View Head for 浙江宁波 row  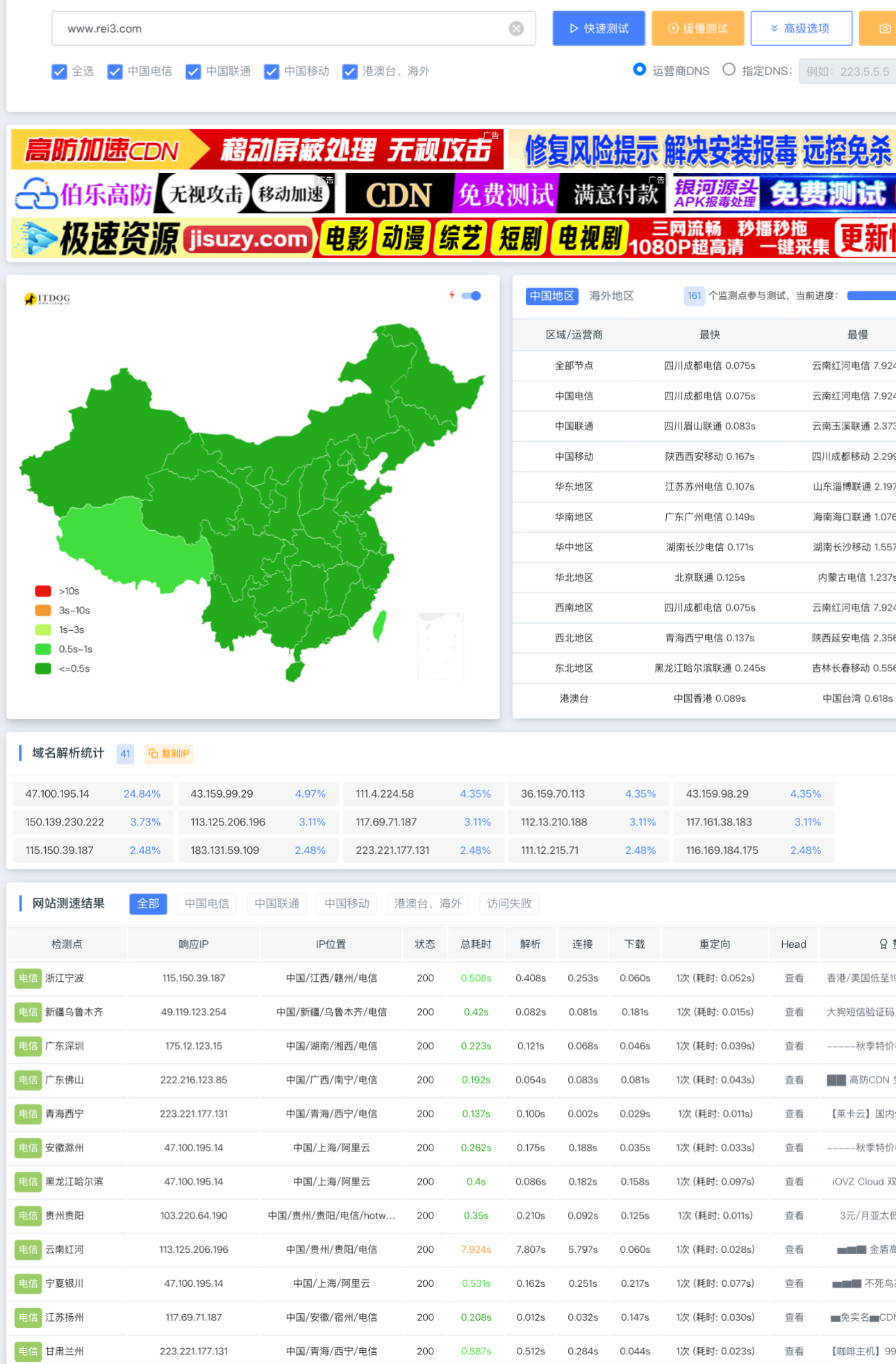tap(794, 978)
